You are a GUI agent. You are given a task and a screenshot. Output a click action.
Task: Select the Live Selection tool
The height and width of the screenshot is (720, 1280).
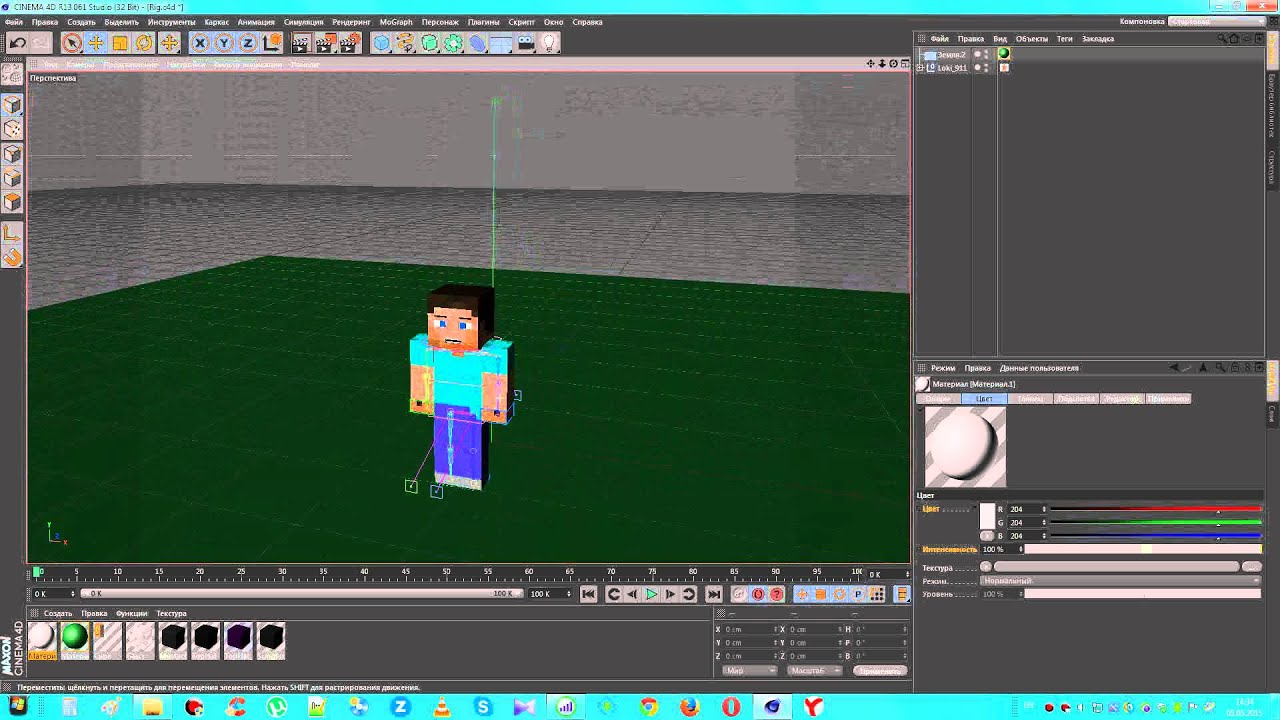pos(71,43)
